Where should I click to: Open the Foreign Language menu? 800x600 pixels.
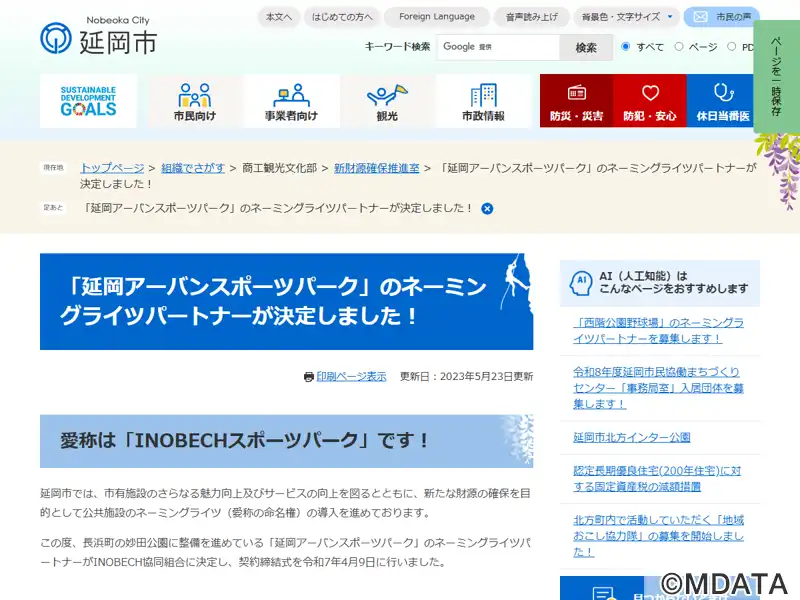click(x=437, y=17)
